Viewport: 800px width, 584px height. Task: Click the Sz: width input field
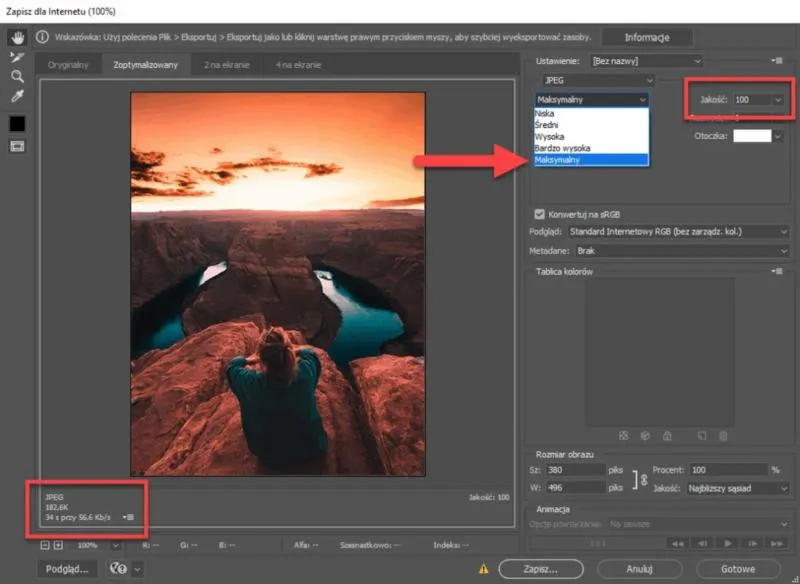(x=576, y=470)
